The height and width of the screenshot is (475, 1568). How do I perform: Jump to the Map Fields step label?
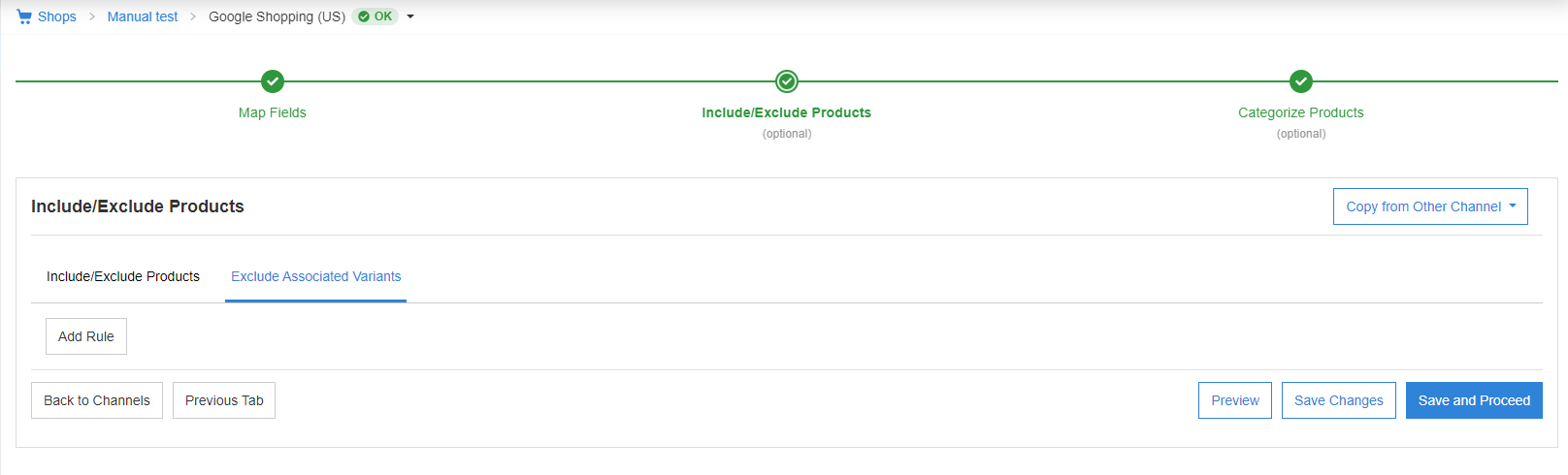(273, 112)
